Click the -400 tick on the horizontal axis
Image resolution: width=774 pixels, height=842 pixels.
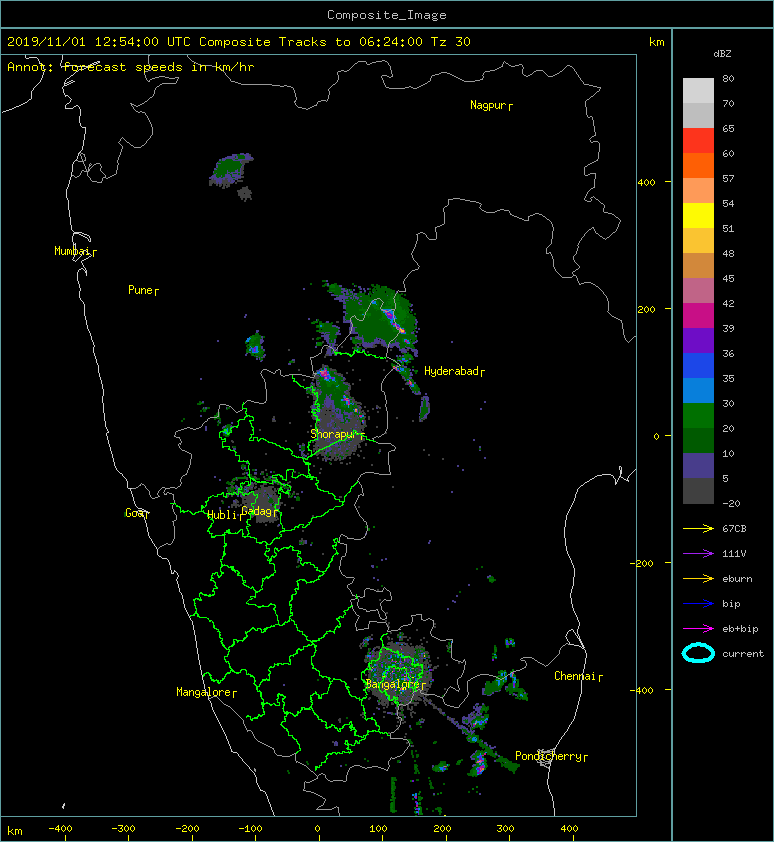click(60, 829)
